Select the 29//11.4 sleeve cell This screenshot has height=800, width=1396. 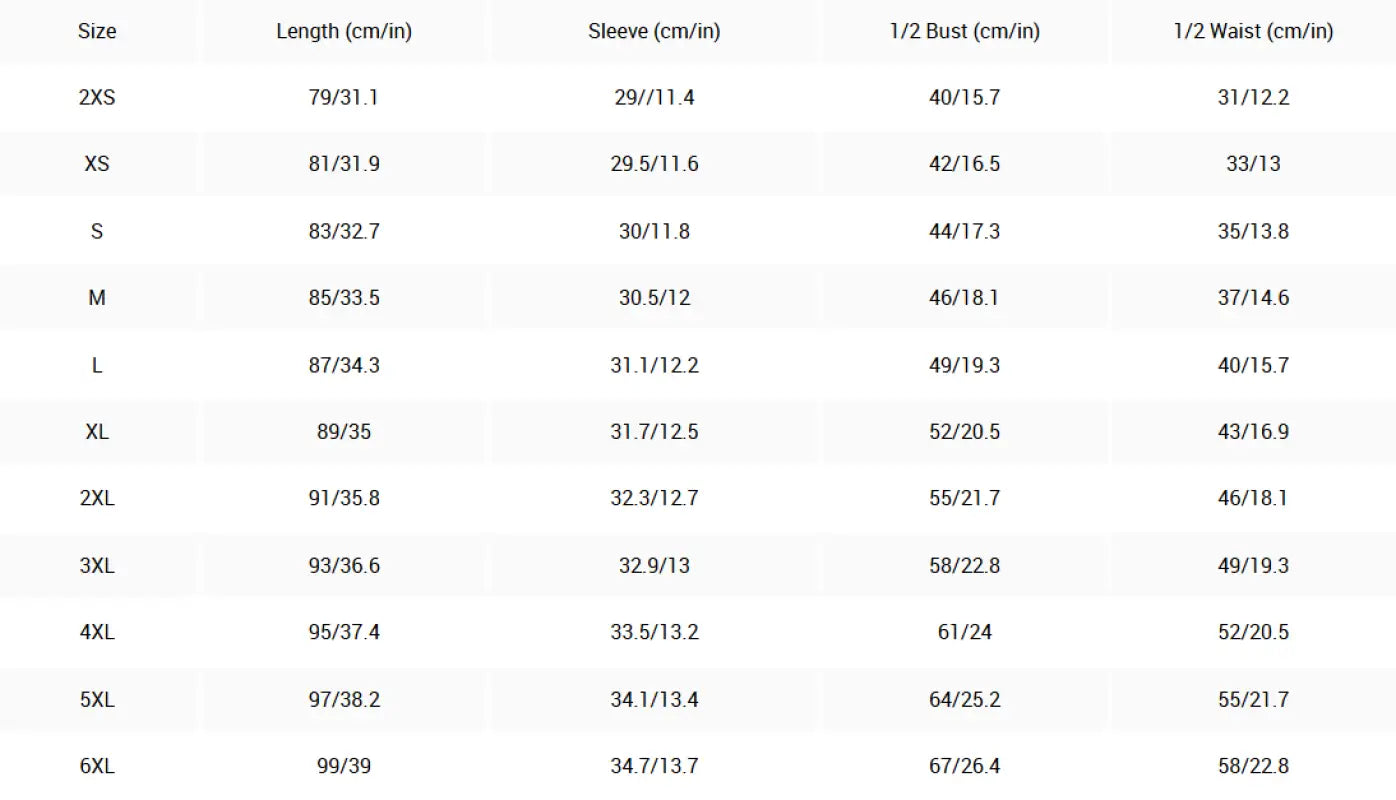pyautogui.click(x=654, y=97)
